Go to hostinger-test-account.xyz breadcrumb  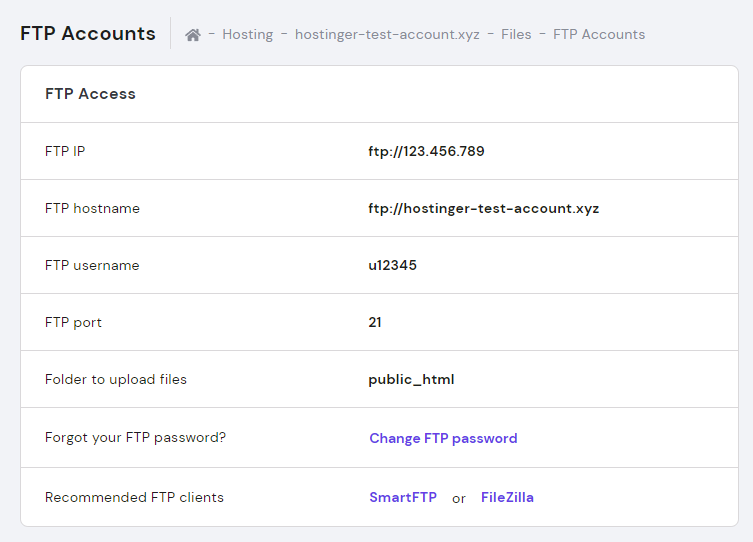tap(387, 34)
